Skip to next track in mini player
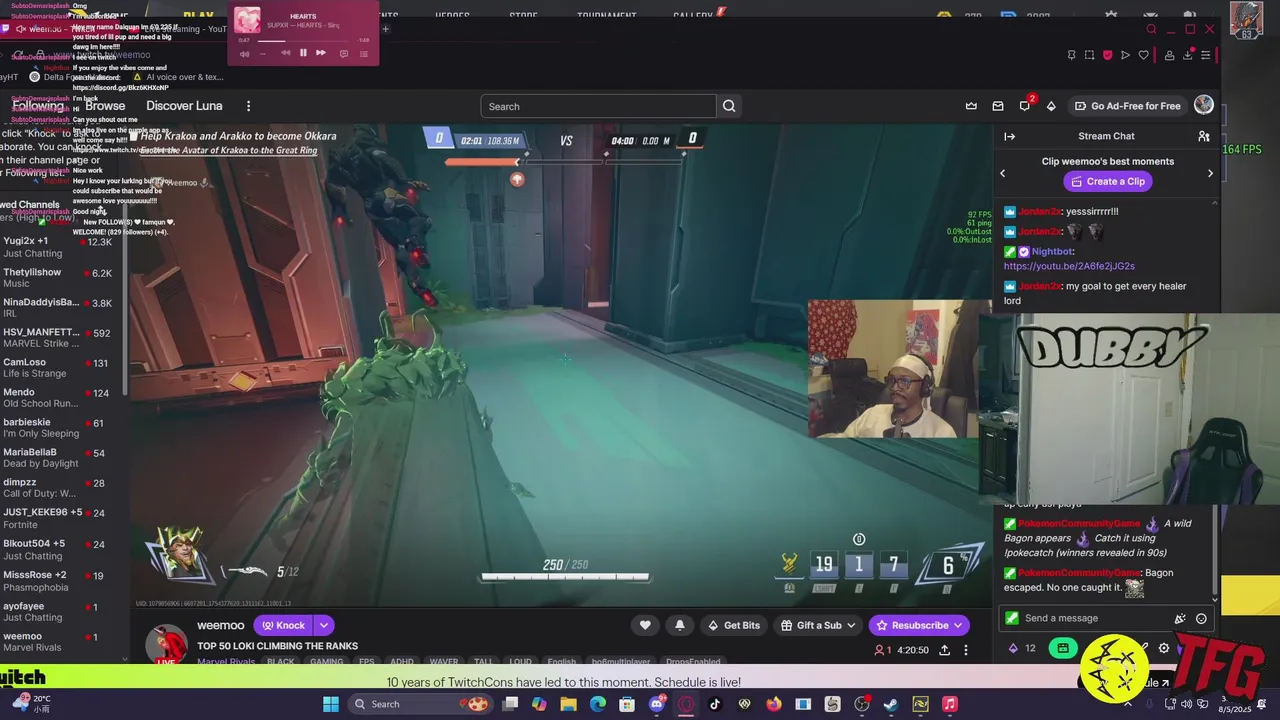 [x=321, y=53]
